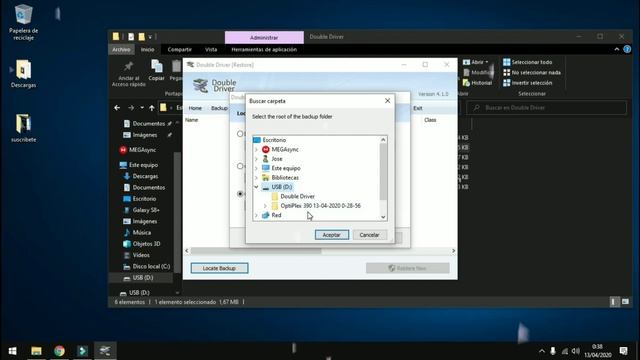Screen dimensions: 640x360
Task: Go forward with Explorer forward arrow
Action: point(131,108)
